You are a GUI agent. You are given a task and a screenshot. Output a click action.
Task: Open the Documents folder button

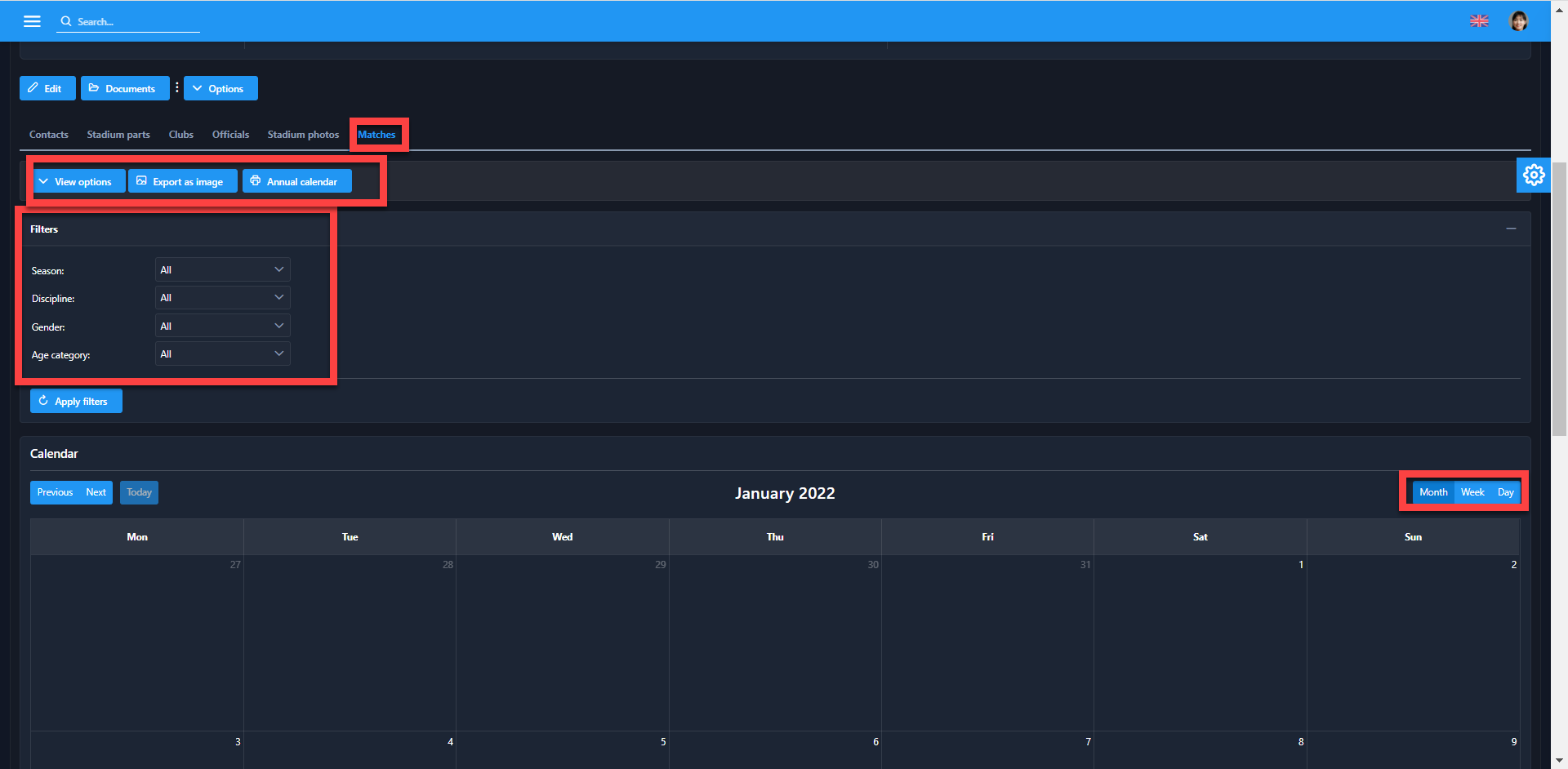click(x=124, y=88)
